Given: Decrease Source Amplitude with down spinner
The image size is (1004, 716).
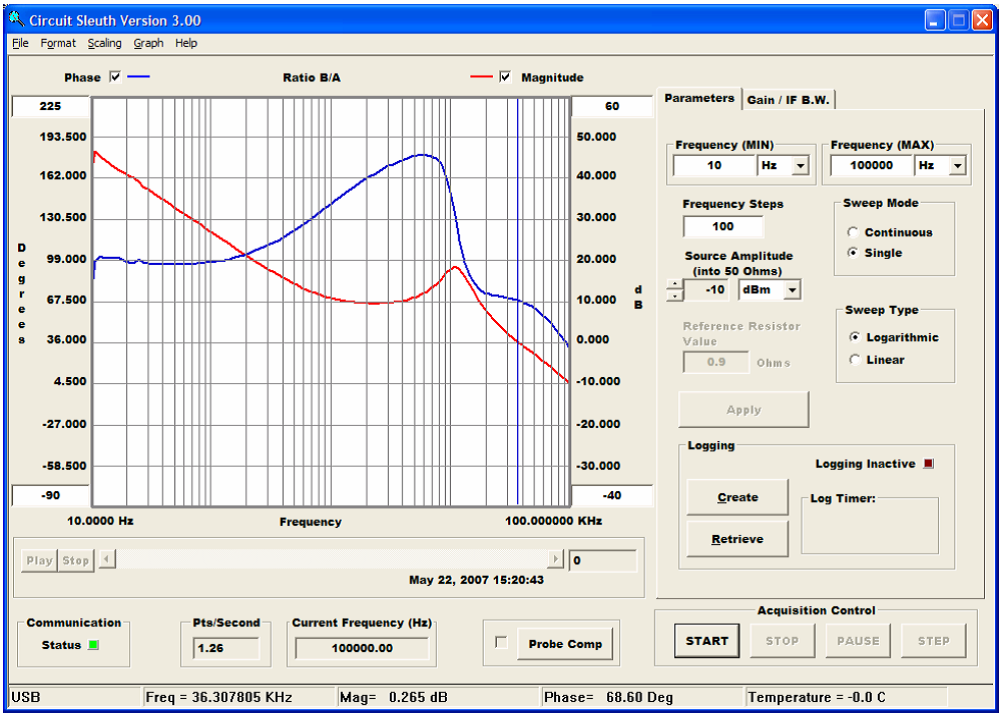Looking at the screenshot, I should tap(675, 295).
